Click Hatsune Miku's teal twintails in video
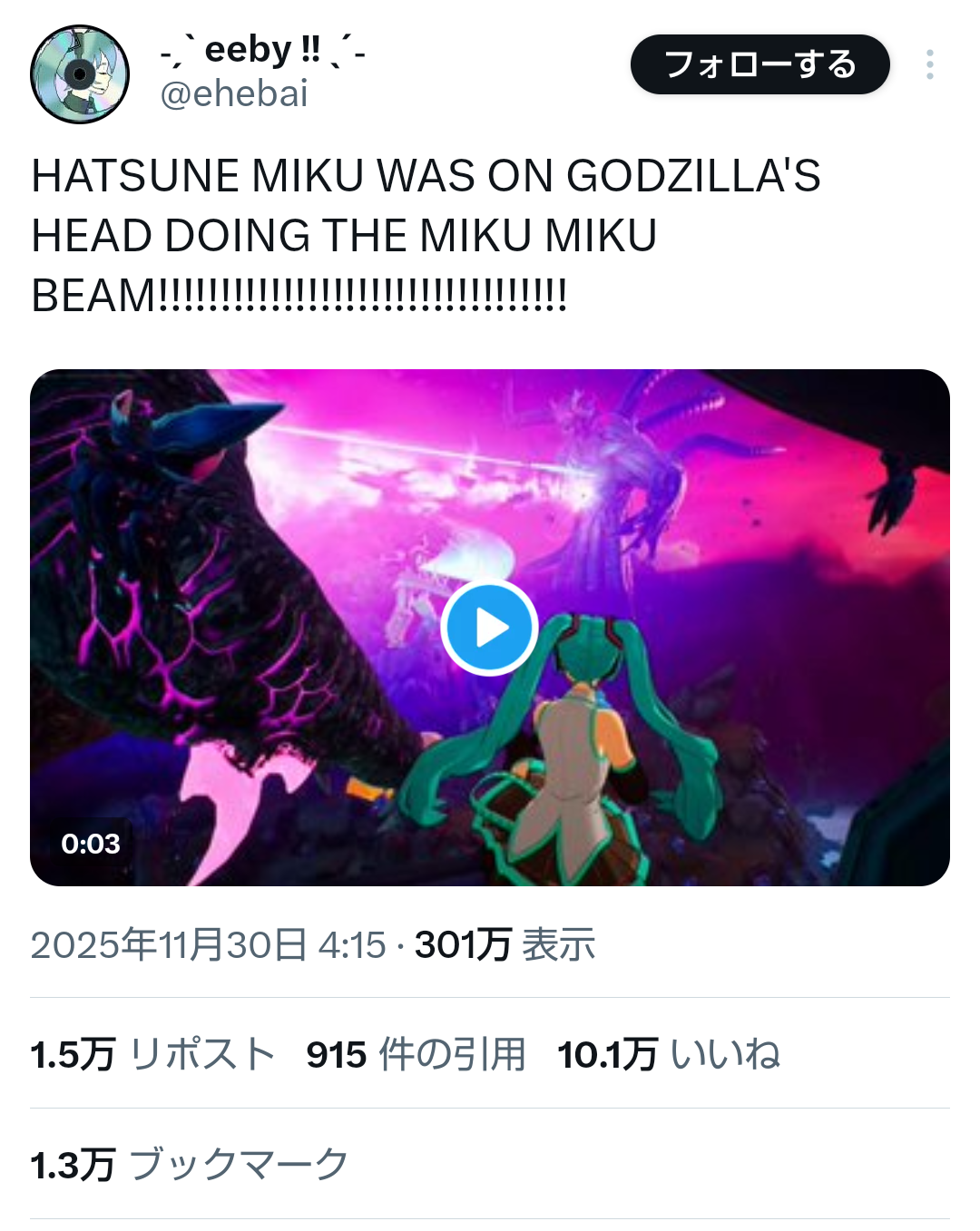This screenshot has width=980, height=1231. click(x=626, y=717)
